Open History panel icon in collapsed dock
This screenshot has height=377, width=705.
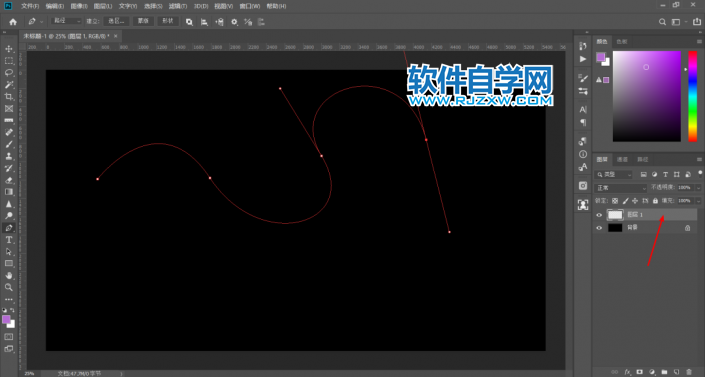pos(583,46)
